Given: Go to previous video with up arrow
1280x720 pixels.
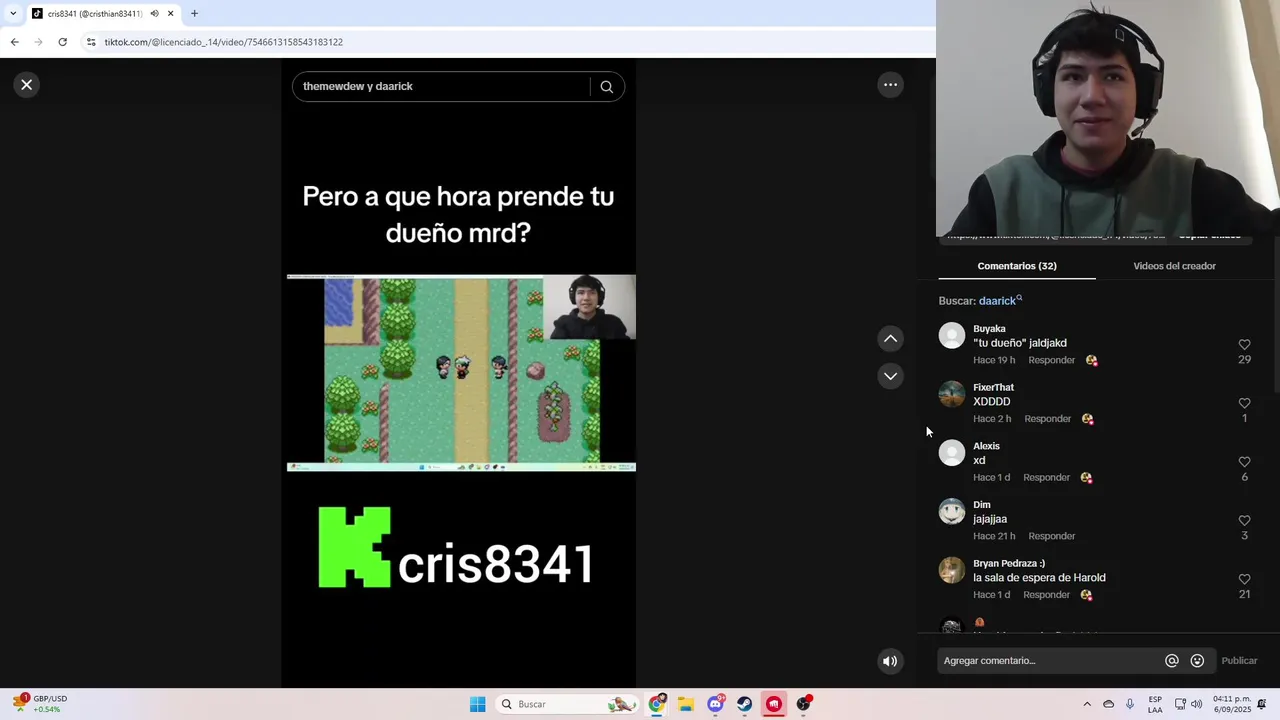Looking at the screenshot, I should pyautogui.click(x=890, y=339).
